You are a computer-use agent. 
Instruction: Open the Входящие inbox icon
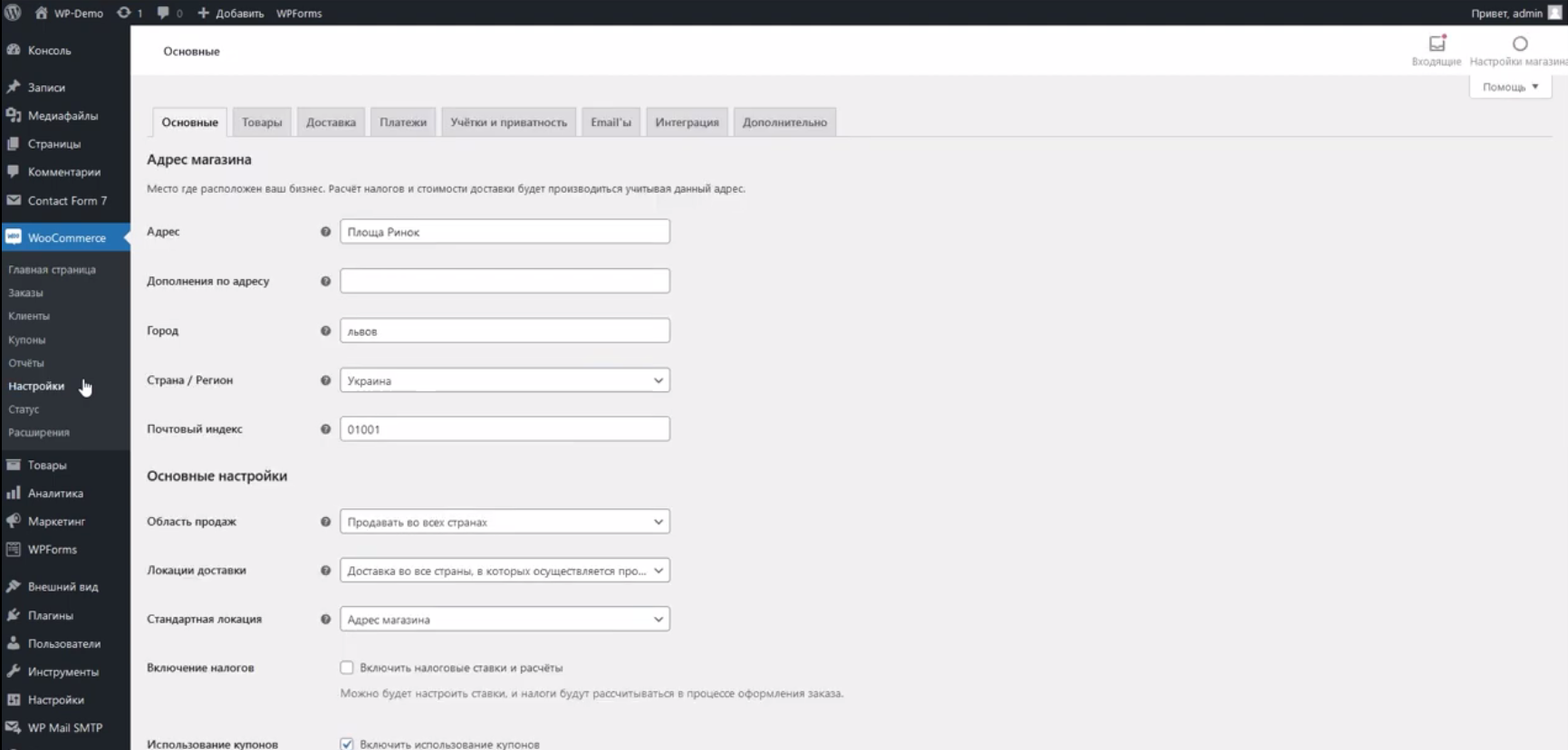[1437, 43]
